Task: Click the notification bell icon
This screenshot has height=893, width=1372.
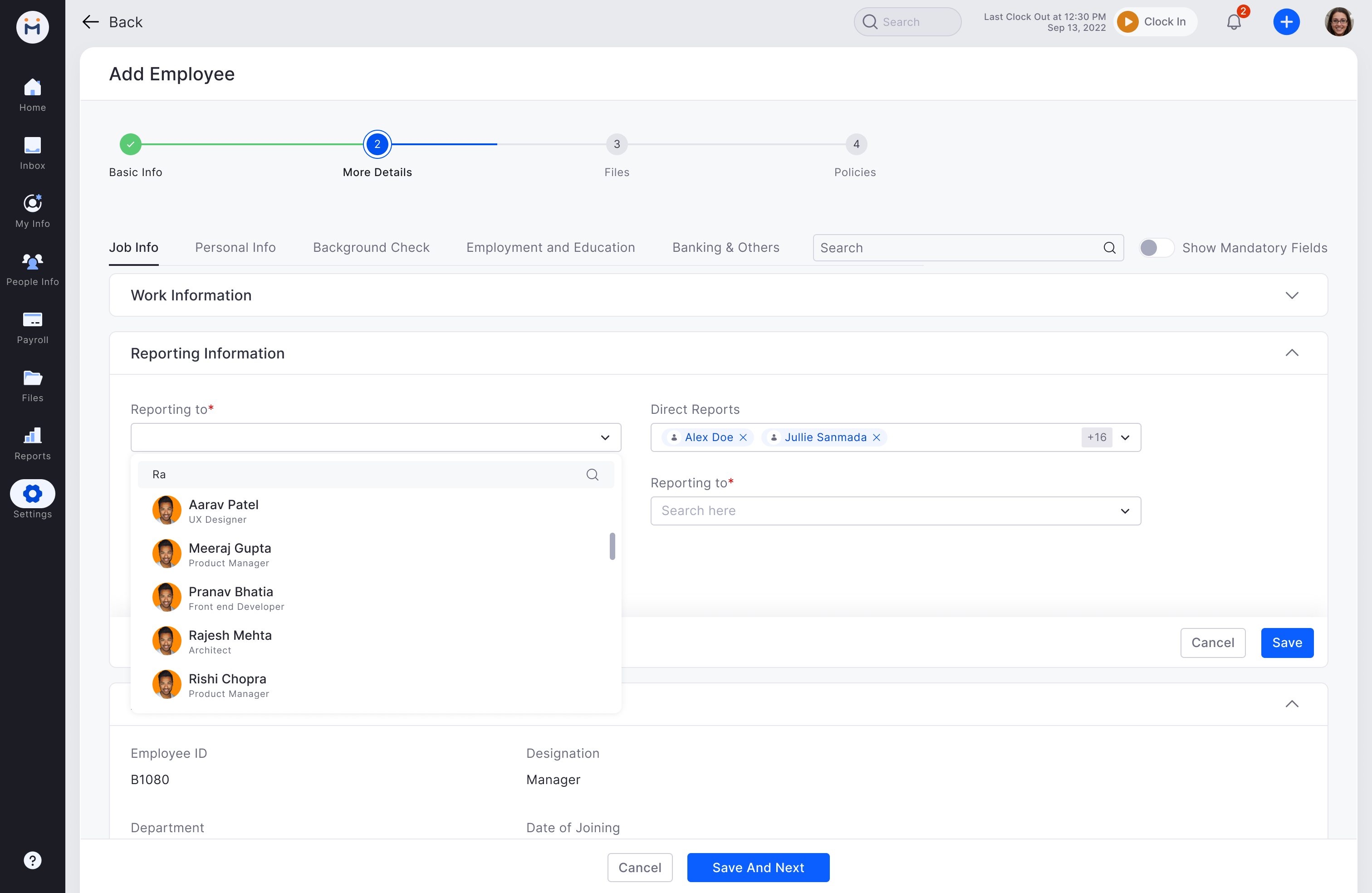Action: (1233, 23)
